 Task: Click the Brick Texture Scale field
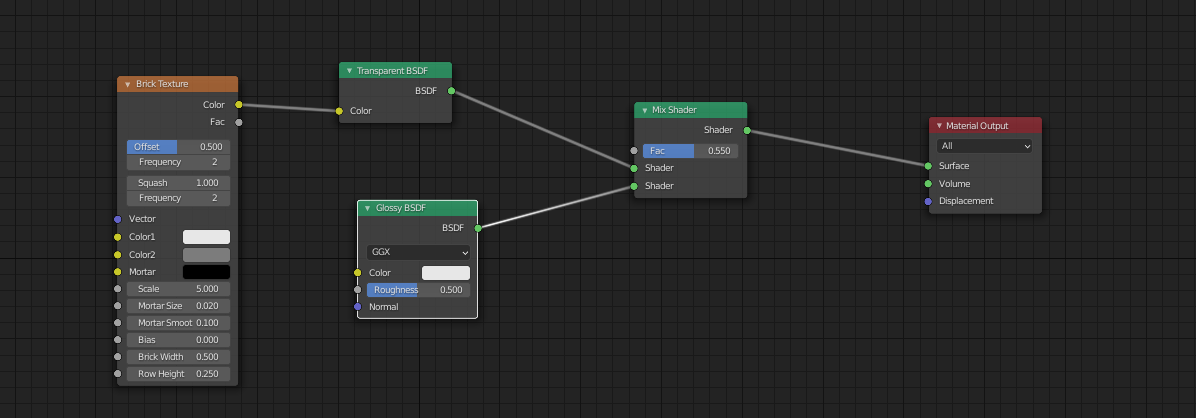click(x=178, y=289)
